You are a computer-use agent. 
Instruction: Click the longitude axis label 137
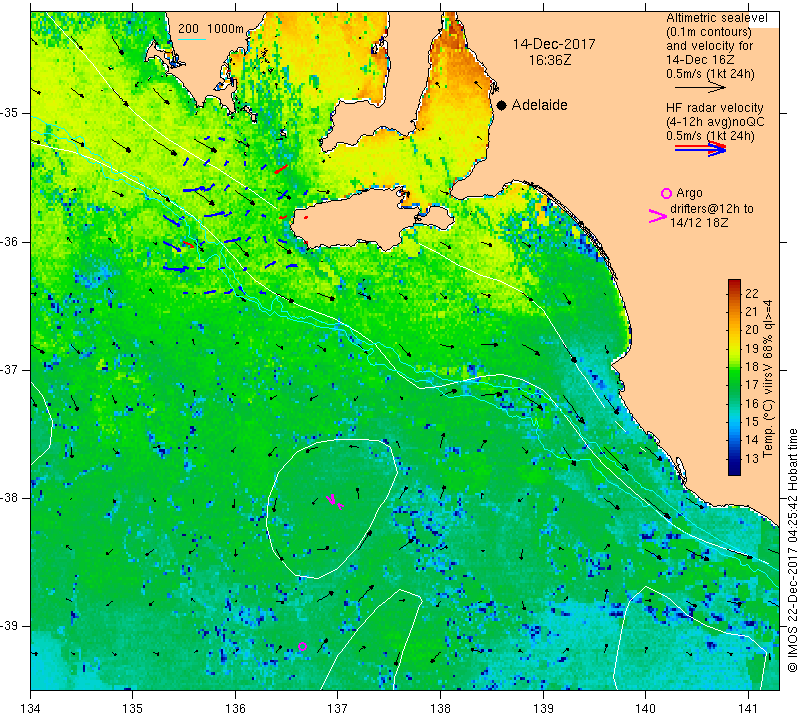click(x=338, y=709)
